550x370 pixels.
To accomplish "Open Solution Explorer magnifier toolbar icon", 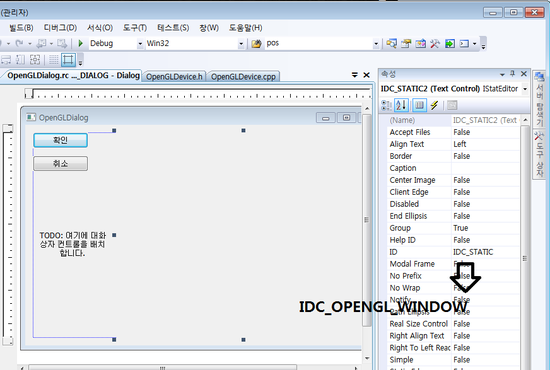I will tap(391, 43).
